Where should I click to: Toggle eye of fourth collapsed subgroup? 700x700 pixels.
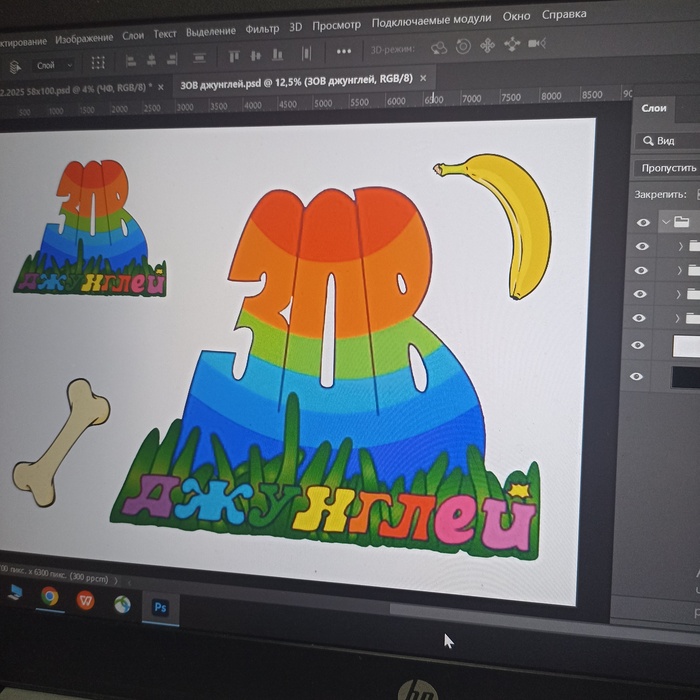click(639, 318)
